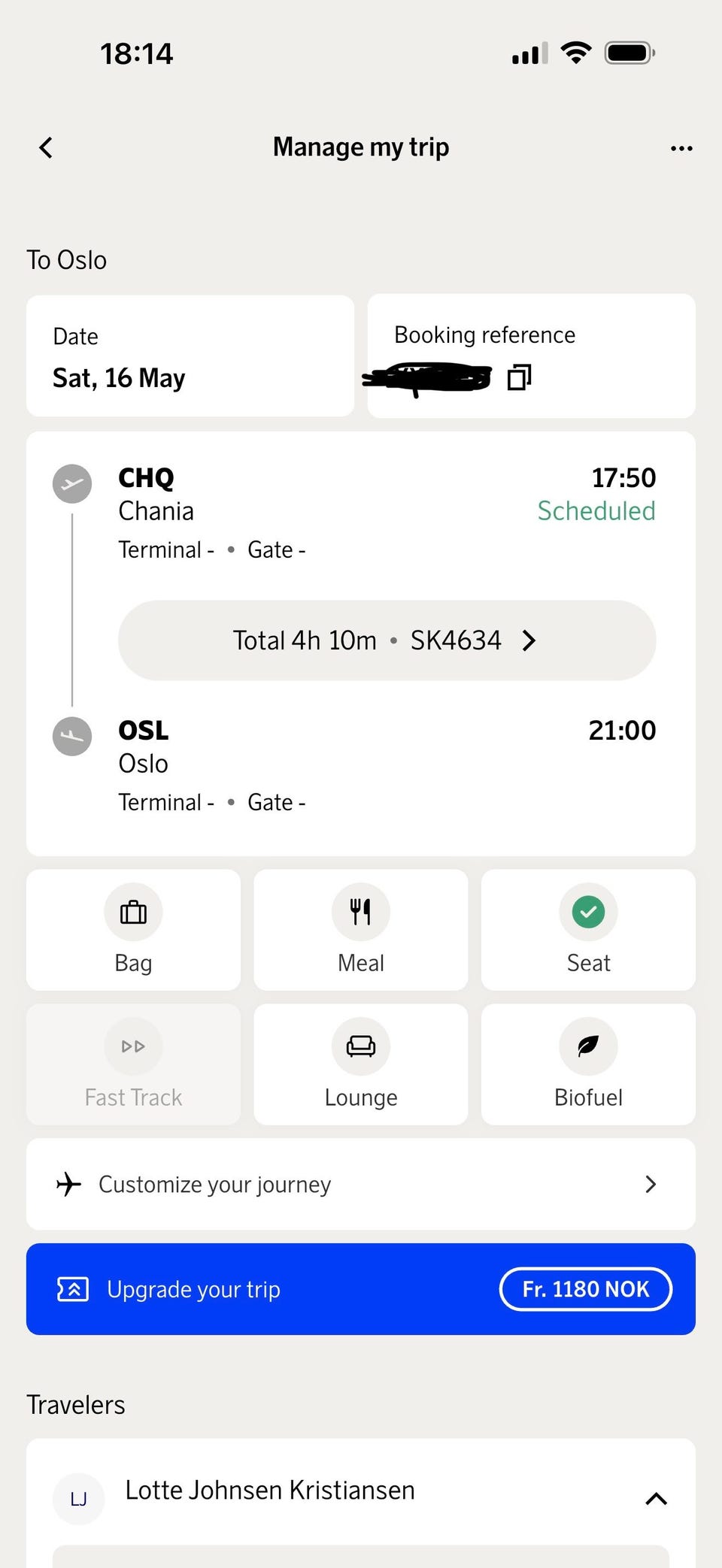This screenshot has width=722, height=1568.
Task: Open the Seat selection tile
Action: pos(588,930)
